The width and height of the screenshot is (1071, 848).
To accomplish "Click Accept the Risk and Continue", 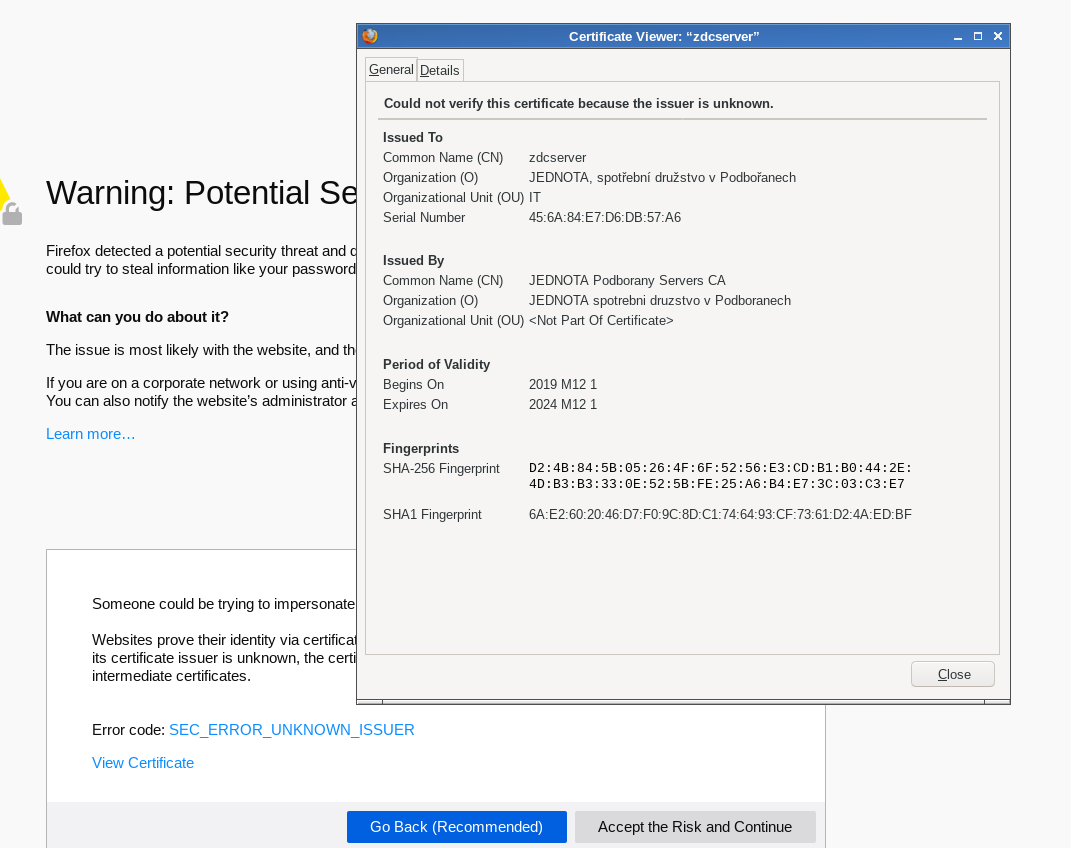I will pos(695,827).
